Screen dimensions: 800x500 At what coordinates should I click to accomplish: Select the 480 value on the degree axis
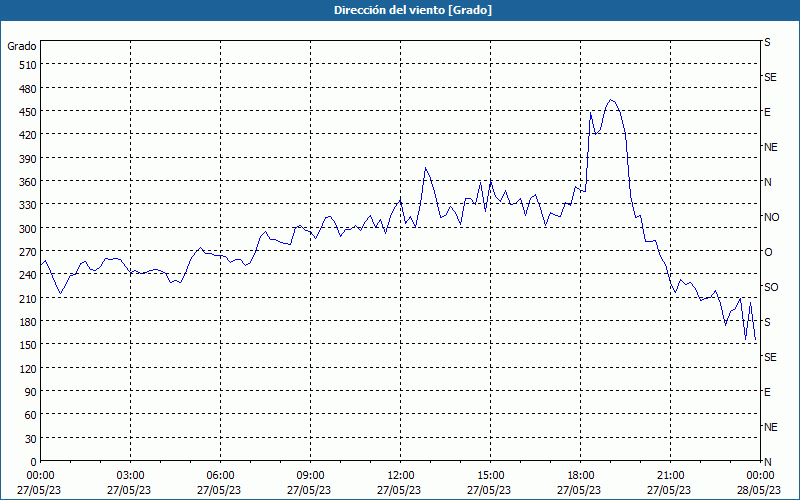(28, 89)
